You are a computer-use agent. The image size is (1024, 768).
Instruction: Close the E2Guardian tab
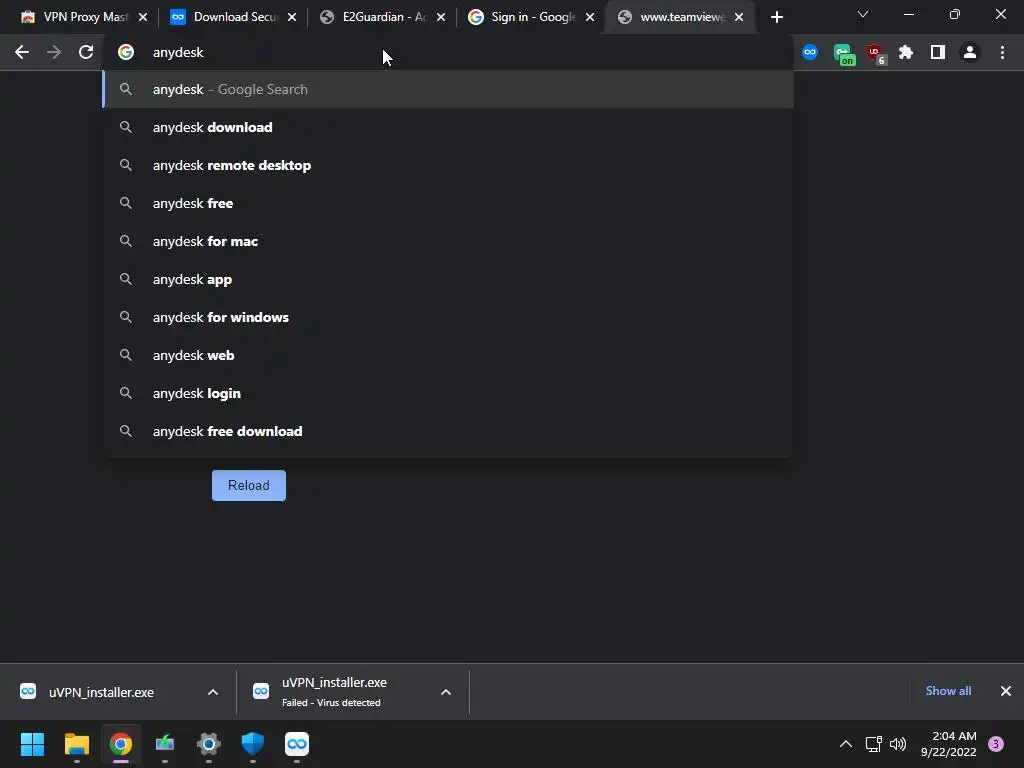point(441,17)
